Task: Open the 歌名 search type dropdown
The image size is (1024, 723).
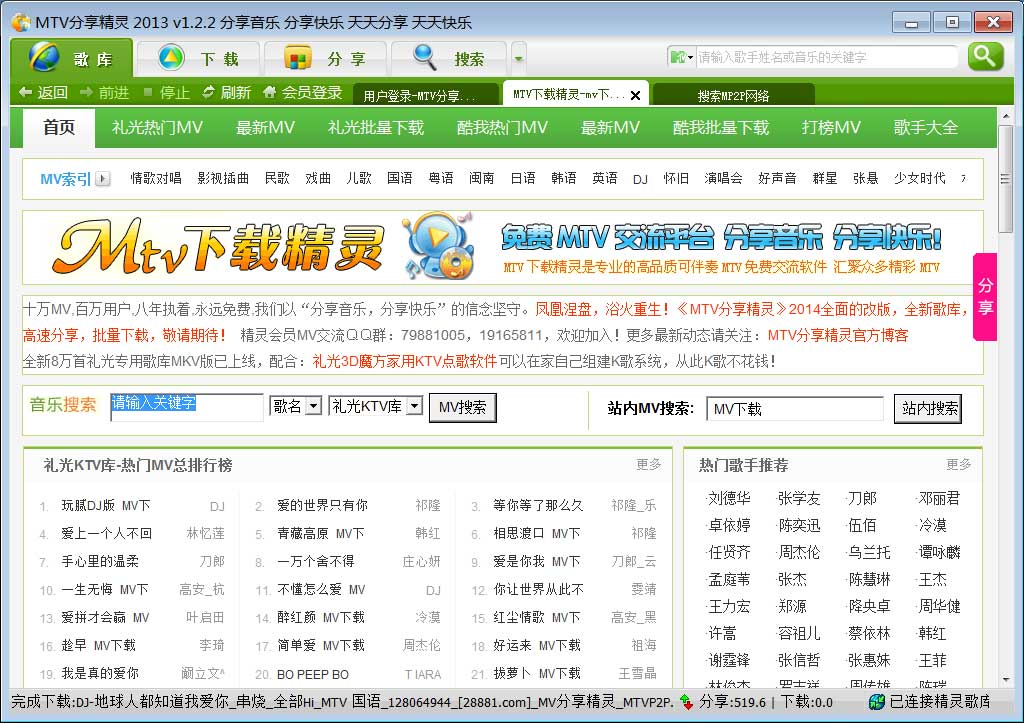Action: pyautogui.click(x=313, y=406)
